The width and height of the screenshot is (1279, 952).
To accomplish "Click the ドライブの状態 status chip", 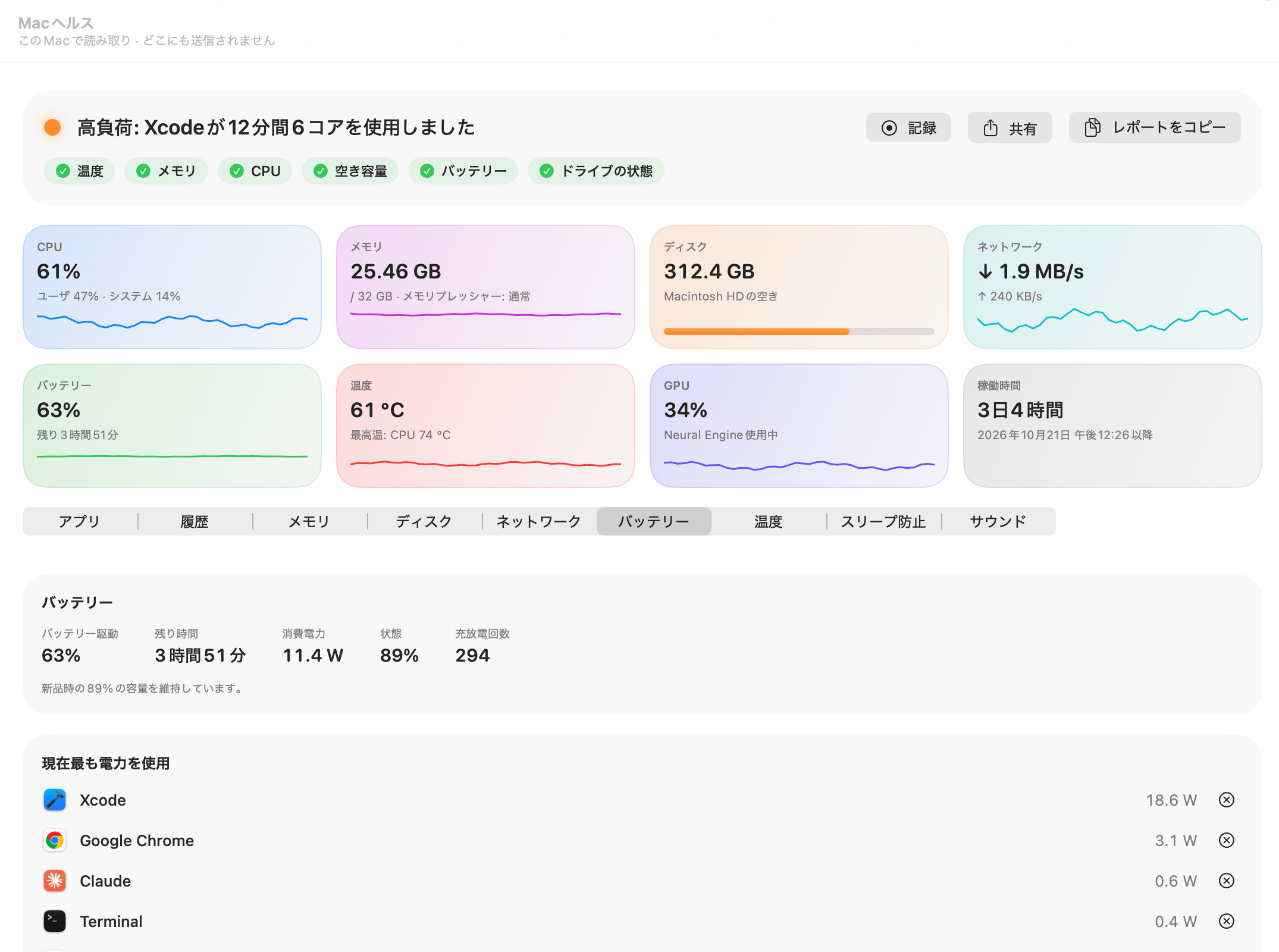I will click(x=596, y=171).
